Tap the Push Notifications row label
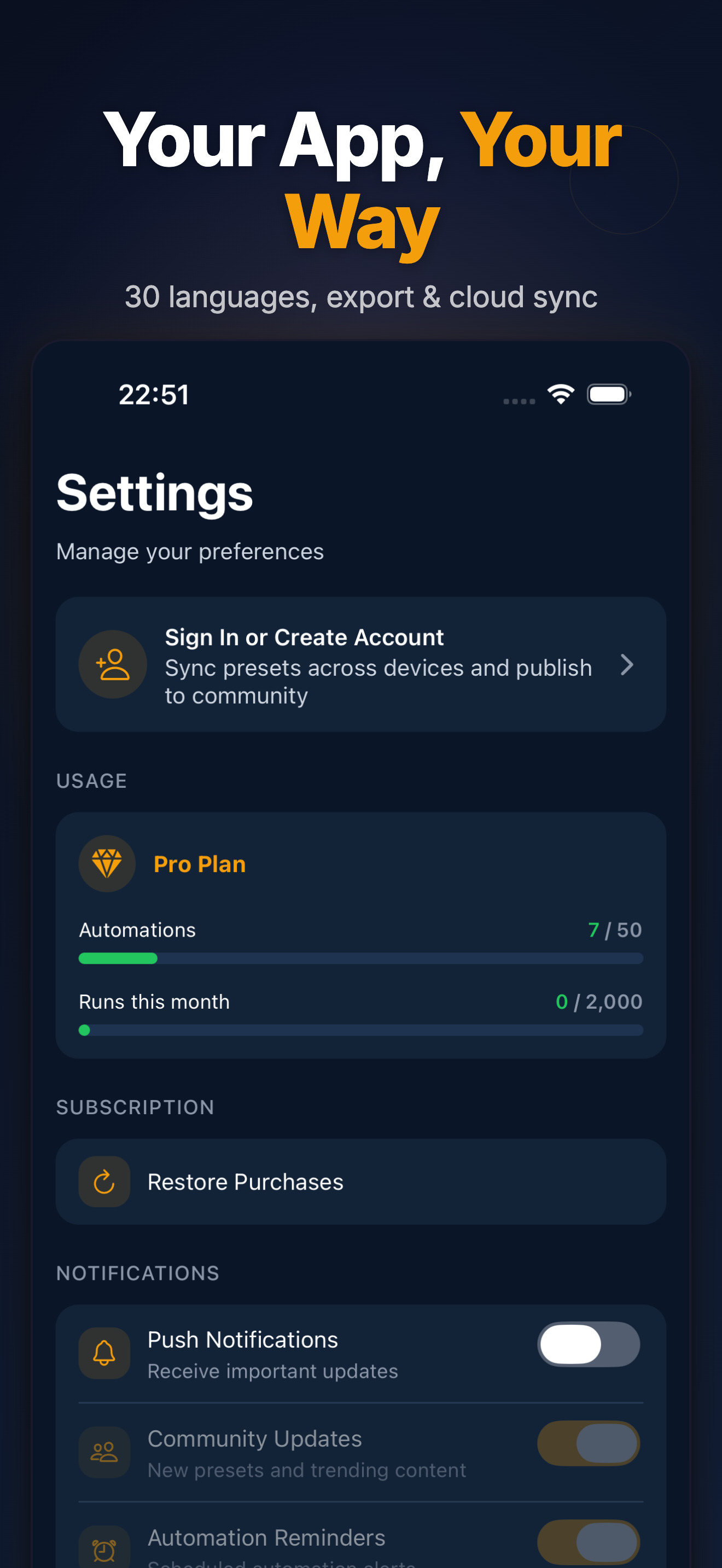 243,1339
